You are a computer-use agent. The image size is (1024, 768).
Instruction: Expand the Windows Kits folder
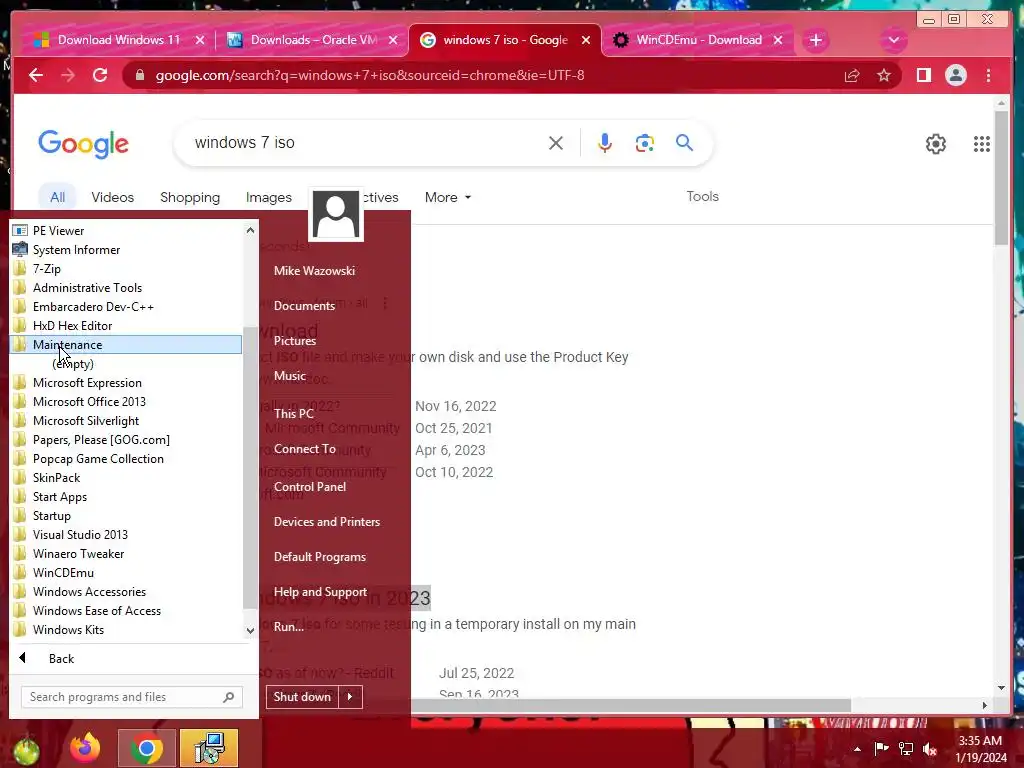coord(126,629)
